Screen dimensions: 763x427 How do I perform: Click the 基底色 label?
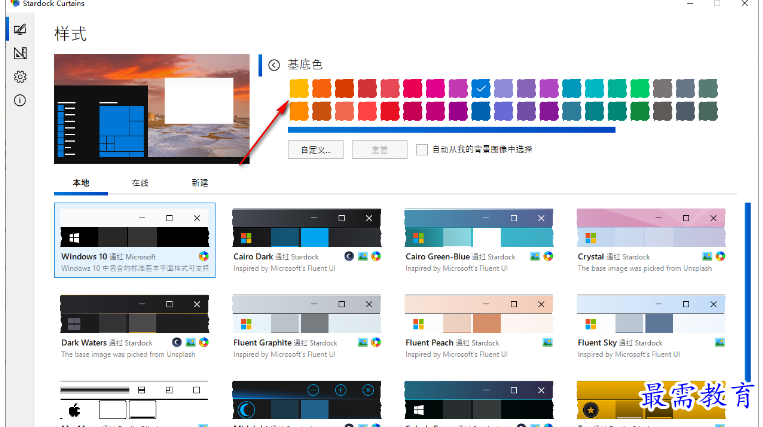click(x=305, y=65)
